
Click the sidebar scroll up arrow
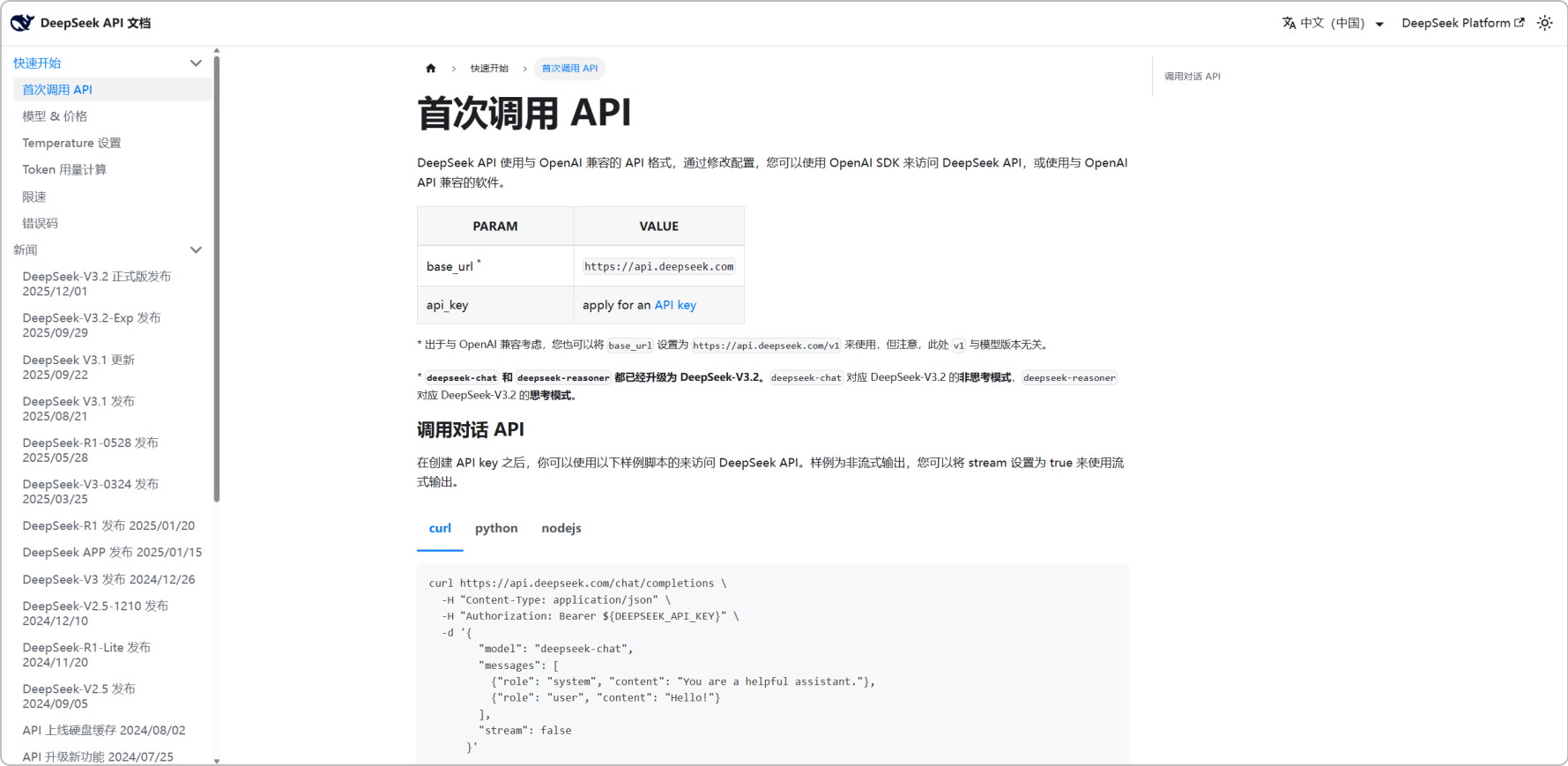click(x=217, y=51)
